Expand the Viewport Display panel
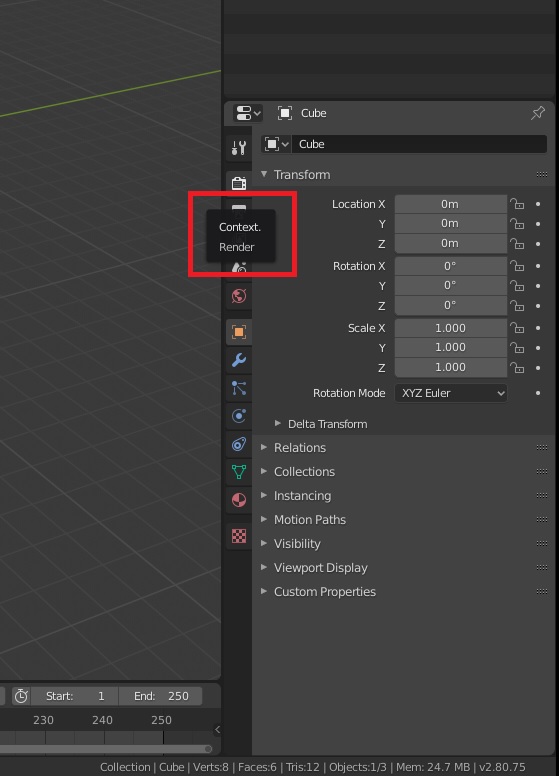 [x=264, y=567]
